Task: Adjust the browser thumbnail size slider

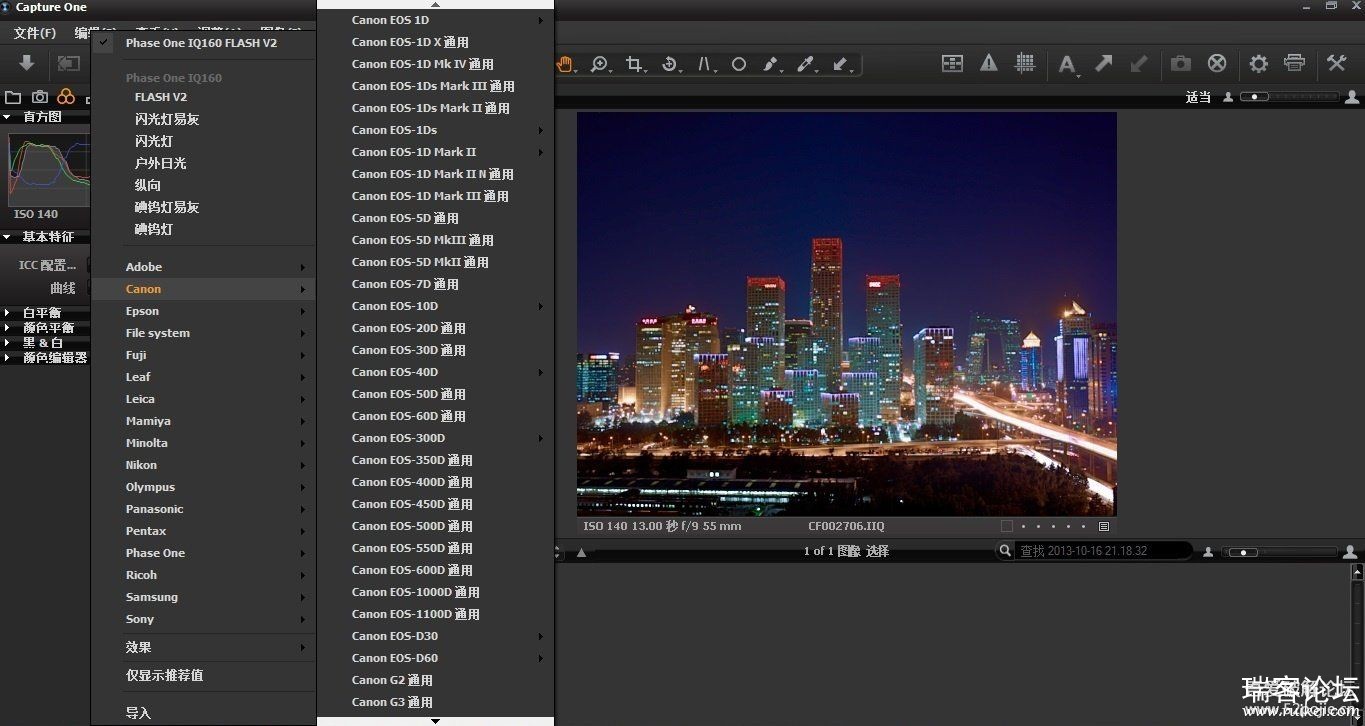Action: 1280,552
